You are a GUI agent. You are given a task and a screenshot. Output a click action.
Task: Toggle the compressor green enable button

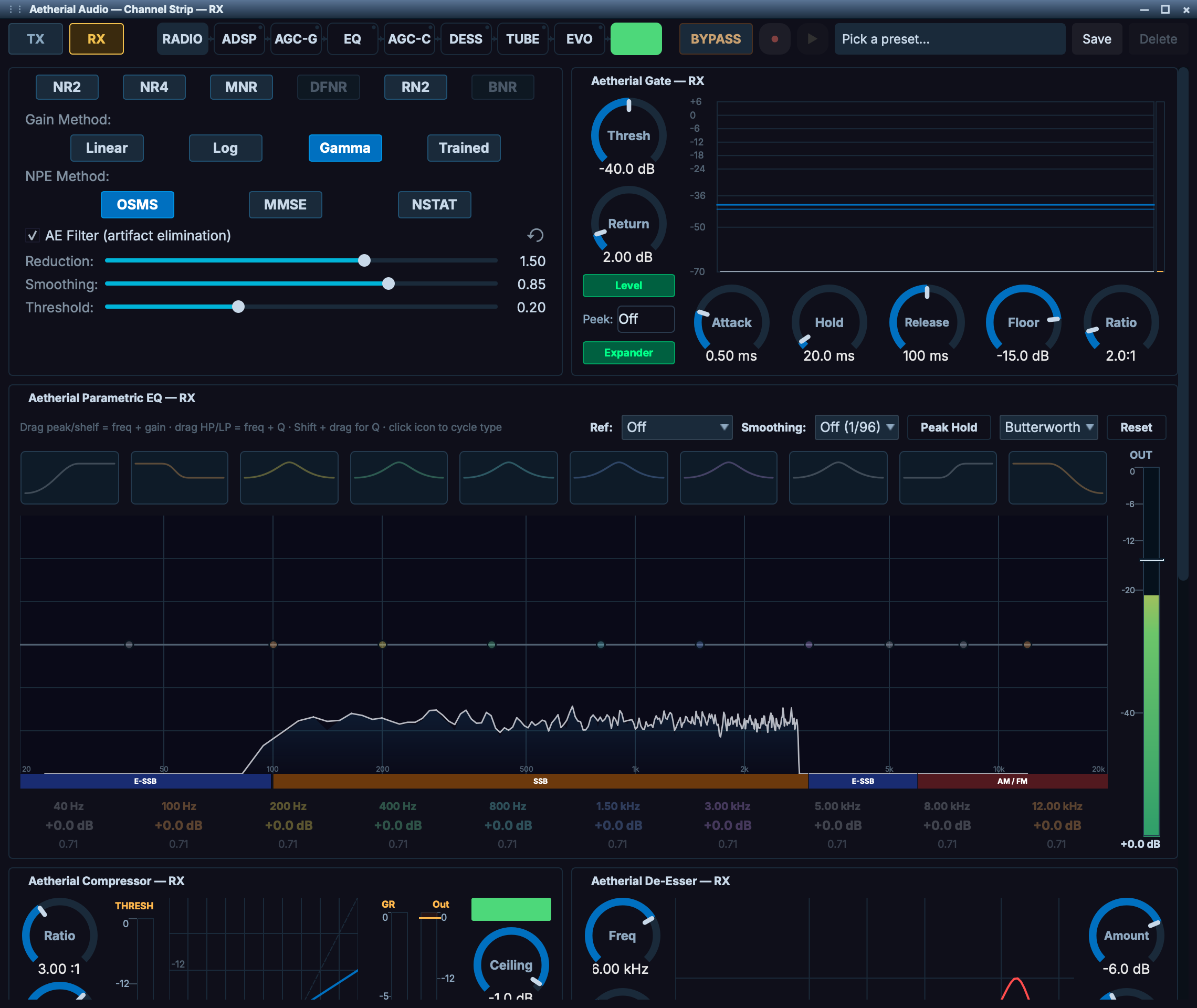pyautogui.click(x=511, y=909)
